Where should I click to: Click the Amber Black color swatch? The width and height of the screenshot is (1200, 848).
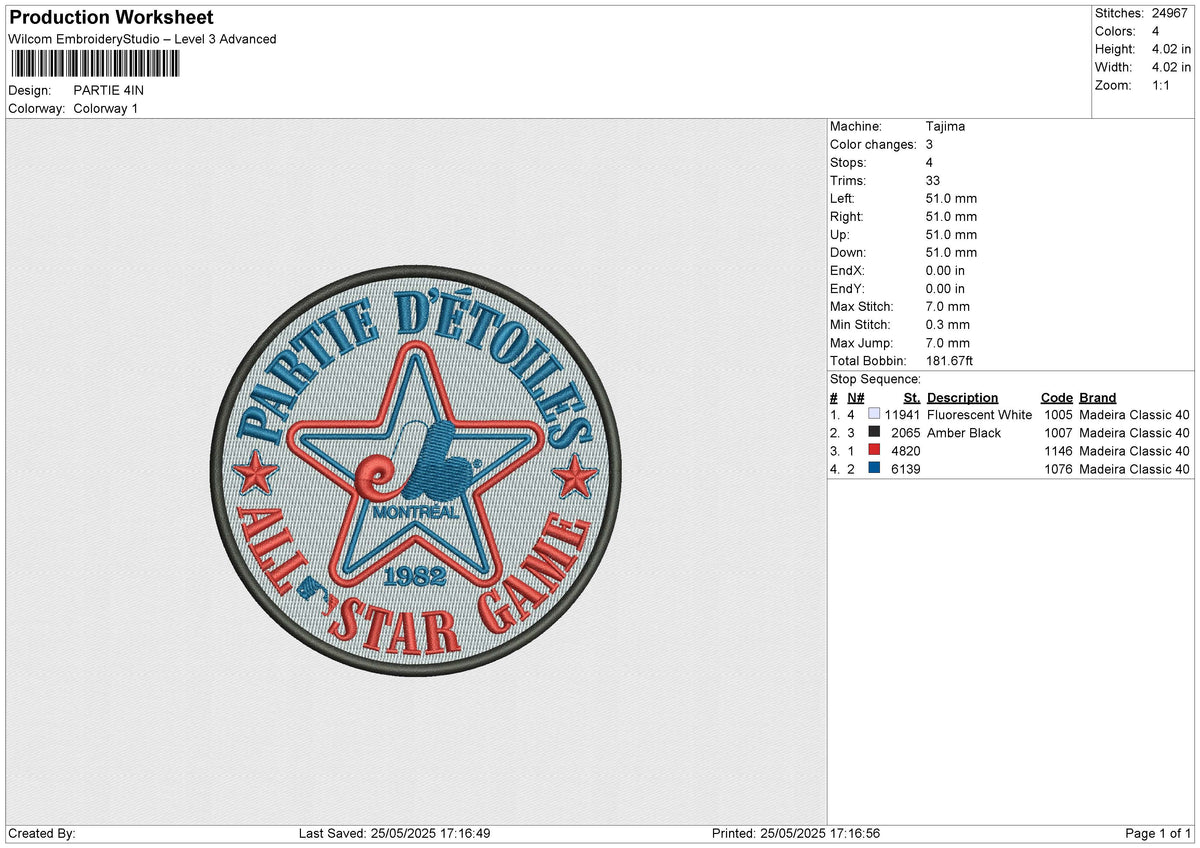click(x=875, y=433)
